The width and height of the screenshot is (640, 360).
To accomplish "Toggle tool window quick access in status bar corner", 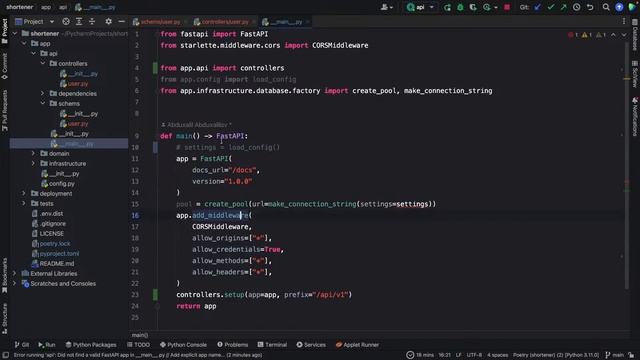I will point(5,355).
